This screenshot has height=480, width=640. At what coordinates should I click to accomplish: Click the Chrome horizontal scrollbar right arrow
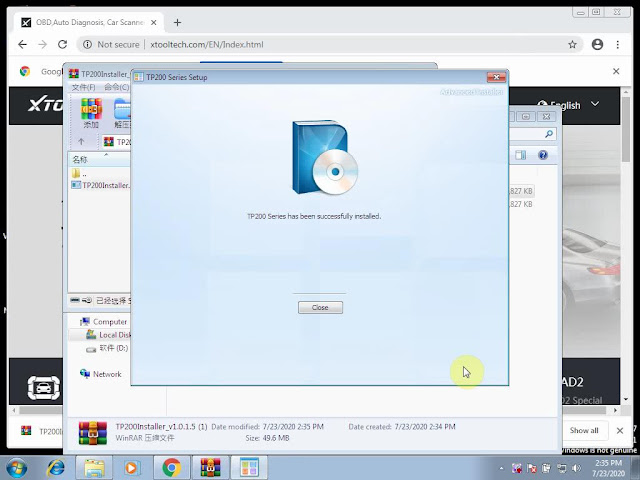[616, 409]
